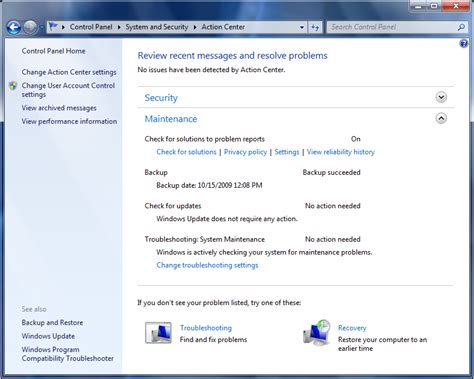Viewport: 474px width, 379px height.
Task: Click Find and fix problems description
Action: click(213, 340)
